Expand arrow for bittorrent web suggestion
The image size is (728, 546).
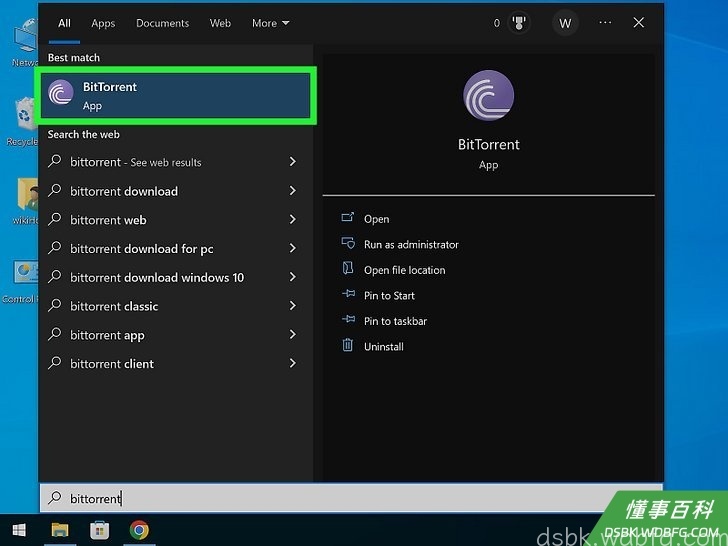point(292,219)
